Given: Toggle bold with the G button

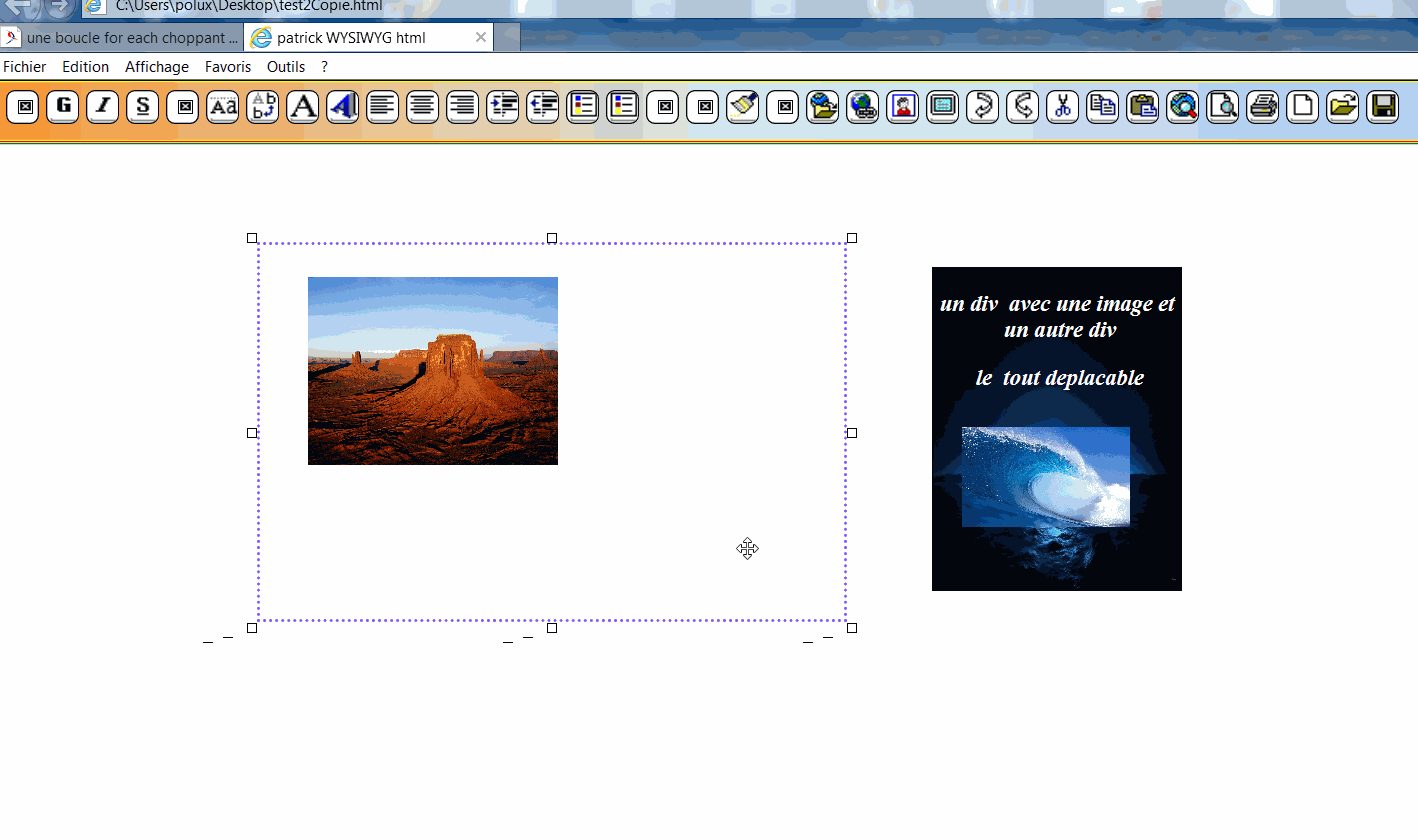Looking at the screenshot, I should click(63, 106).
